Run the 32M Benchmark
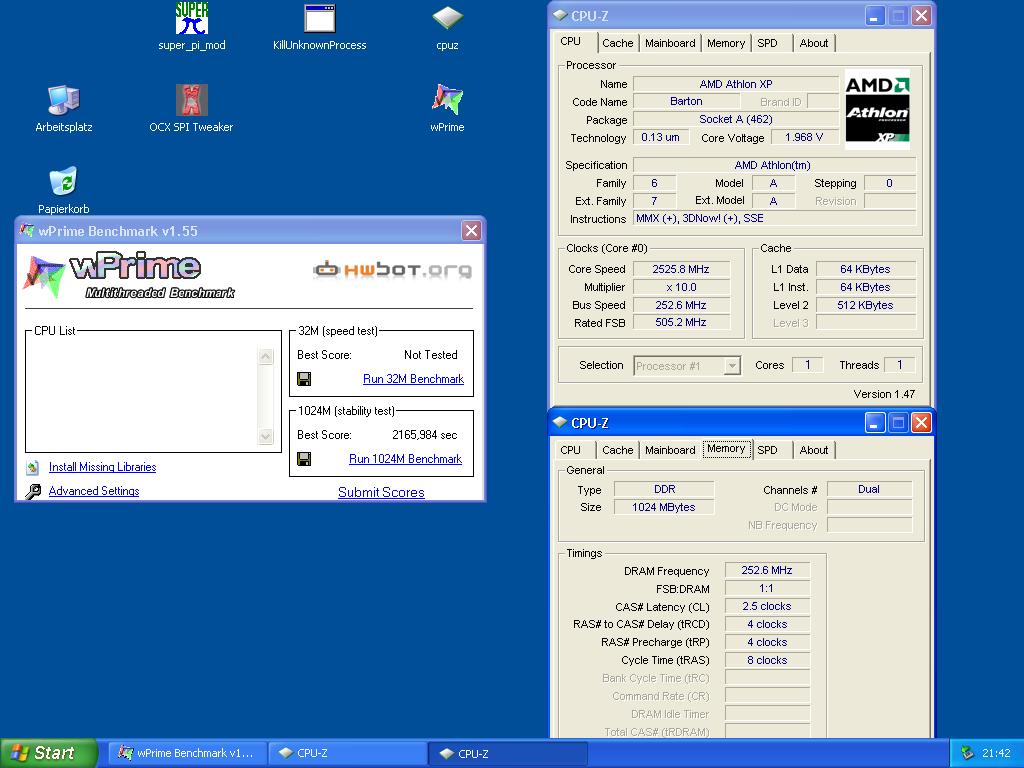Image resolution: width=1024 pixels, height=768 pixels. tap(413, 379)
